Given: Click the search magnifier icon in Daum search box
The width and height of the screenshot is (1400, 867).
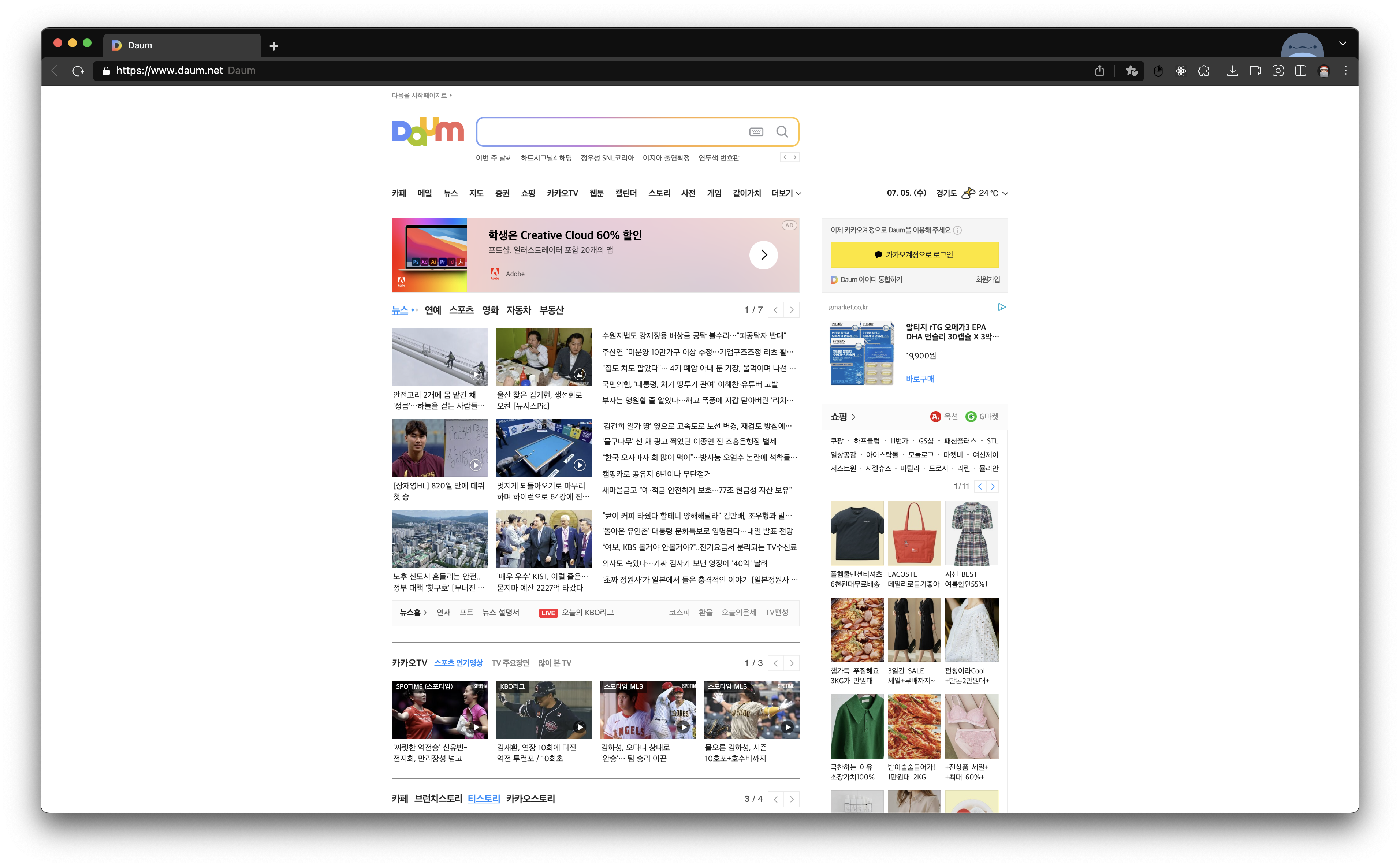Looking at the screenshot, I should click(x=781, y=132).
